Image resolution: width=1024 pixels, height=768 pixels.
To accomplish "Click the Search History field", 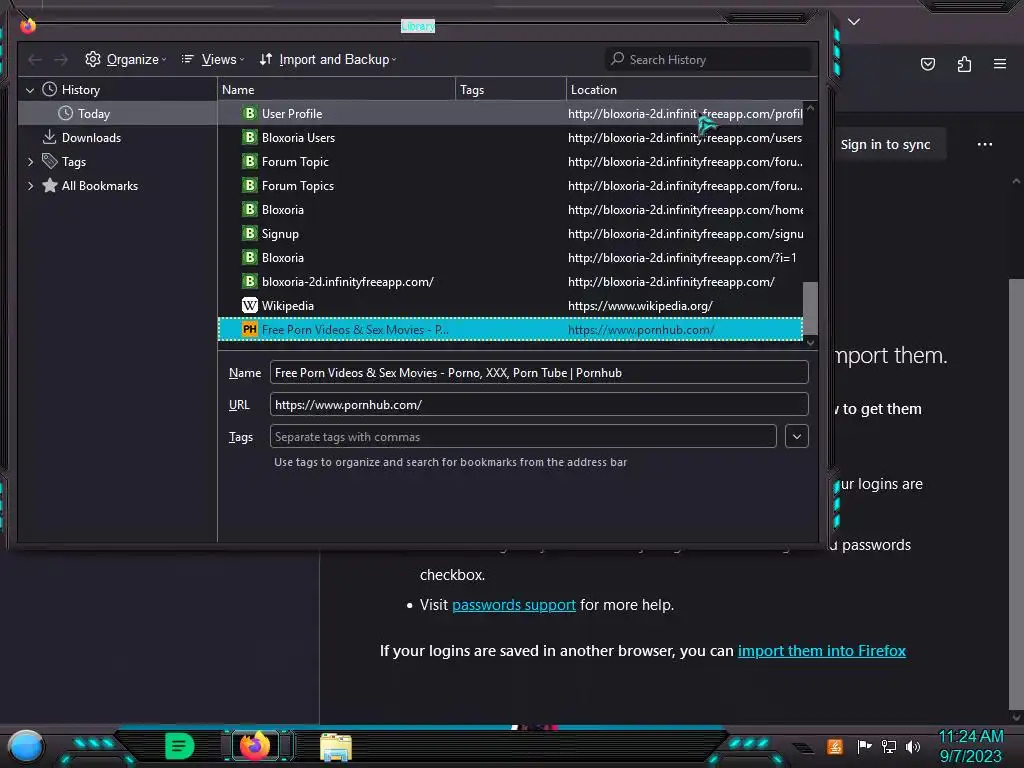I will tap(708, 59).
